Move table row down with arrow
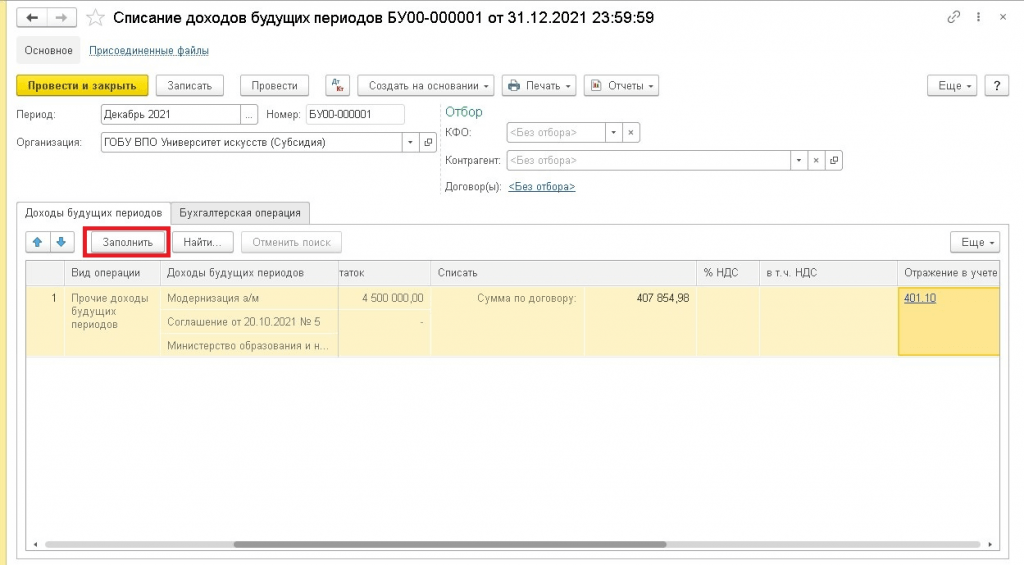The height and width of the screenshot is (565, 1024). [61, 242]
